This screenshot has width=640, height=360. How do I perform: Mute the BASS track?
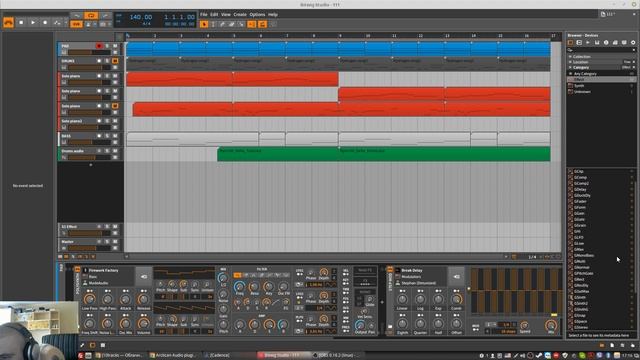(x=115, y=136)
